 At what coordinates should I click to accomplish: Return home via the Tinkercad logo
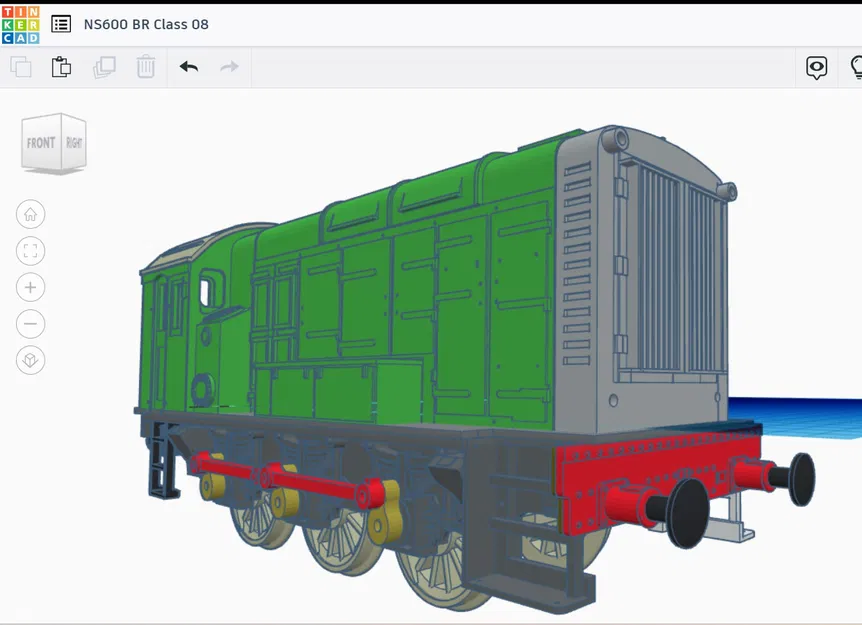20,23
